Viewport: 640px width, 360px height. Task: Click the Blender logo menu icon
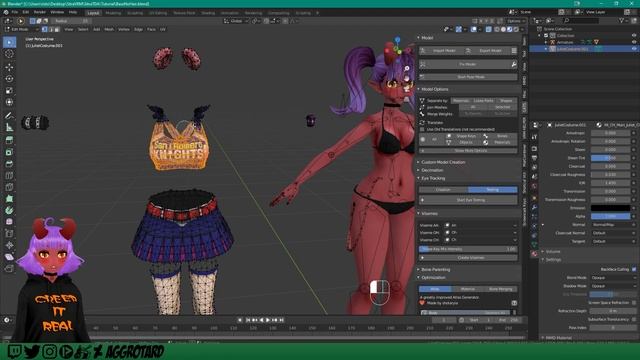coord(6,12)
